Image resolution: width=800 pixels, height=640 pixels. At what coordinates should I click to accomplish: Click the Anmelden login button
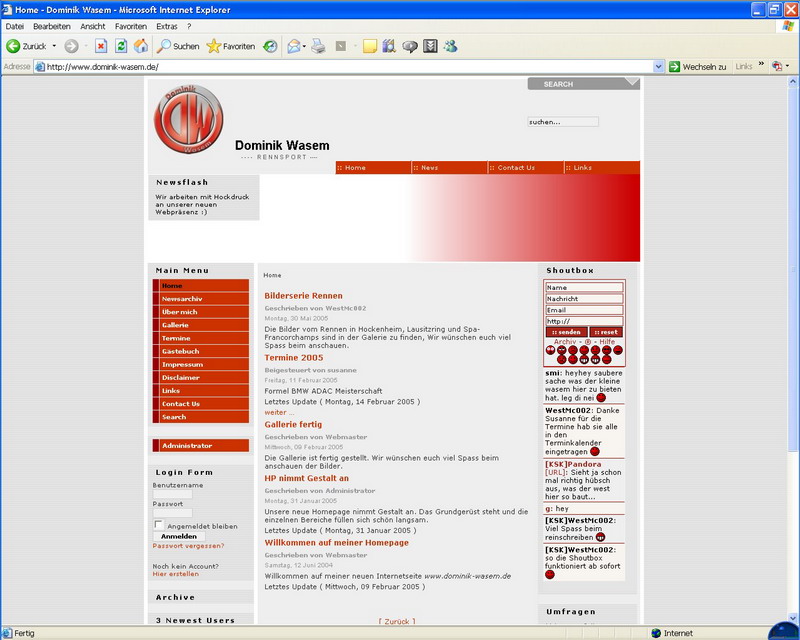pos(178,536)
